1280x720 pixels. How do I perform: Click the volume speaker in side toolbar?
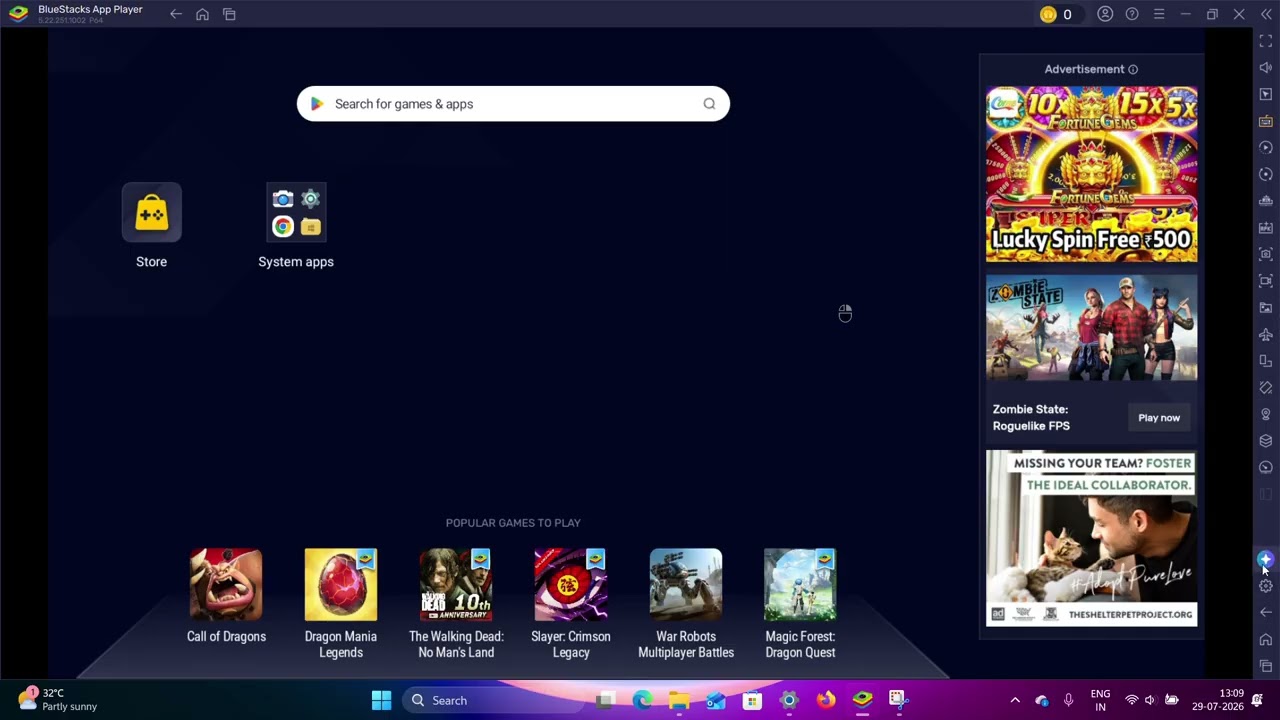pyautogui.click(x=1266, y=68)
